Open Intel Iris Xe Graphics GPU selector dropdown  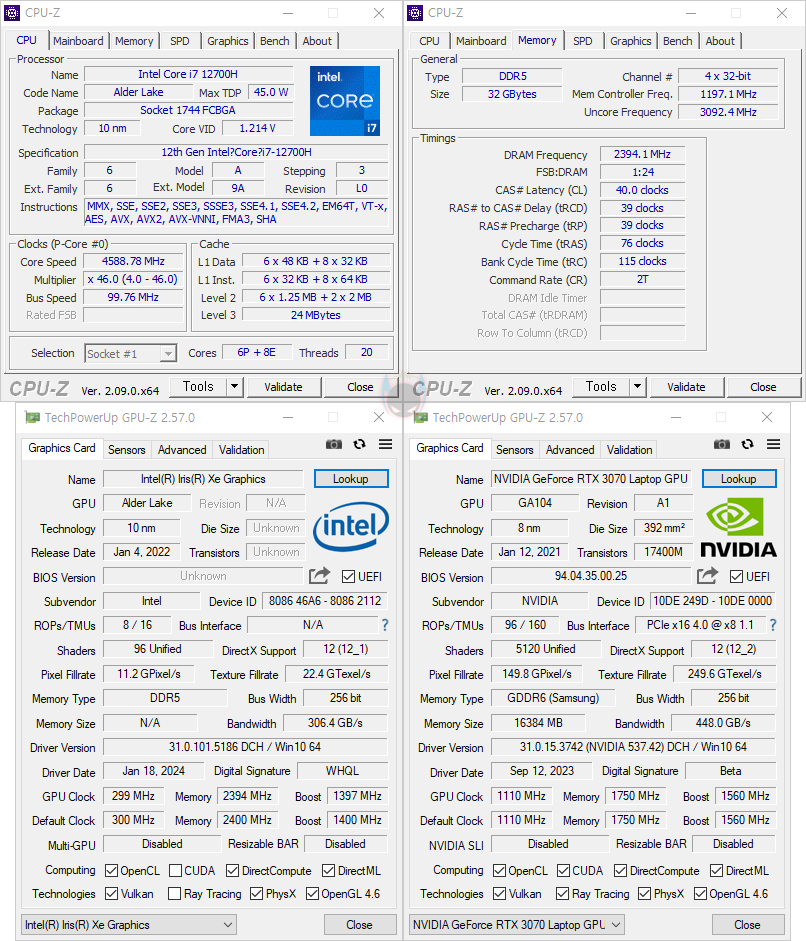129,925
